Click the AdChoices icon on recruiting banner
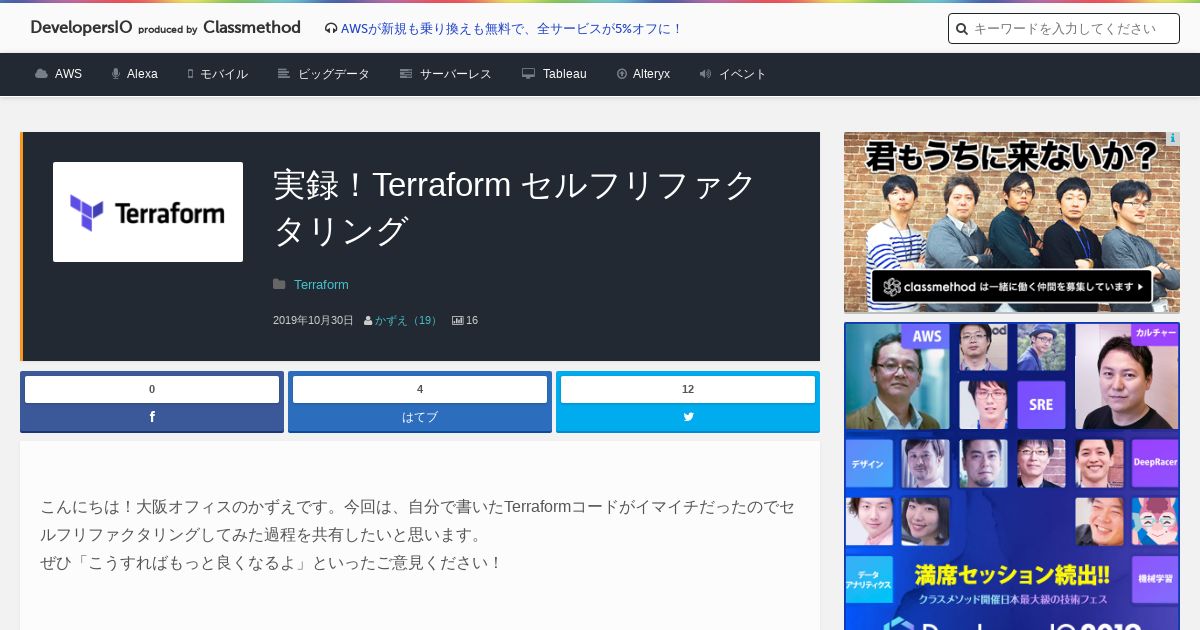Viewport: 1200px width, 630px height. 1173,139
